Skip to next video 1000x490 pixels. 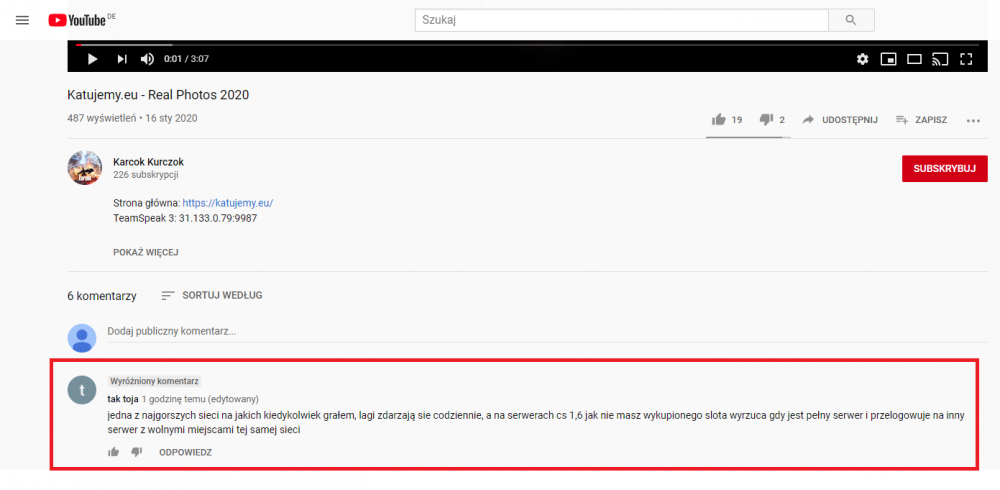122,59
